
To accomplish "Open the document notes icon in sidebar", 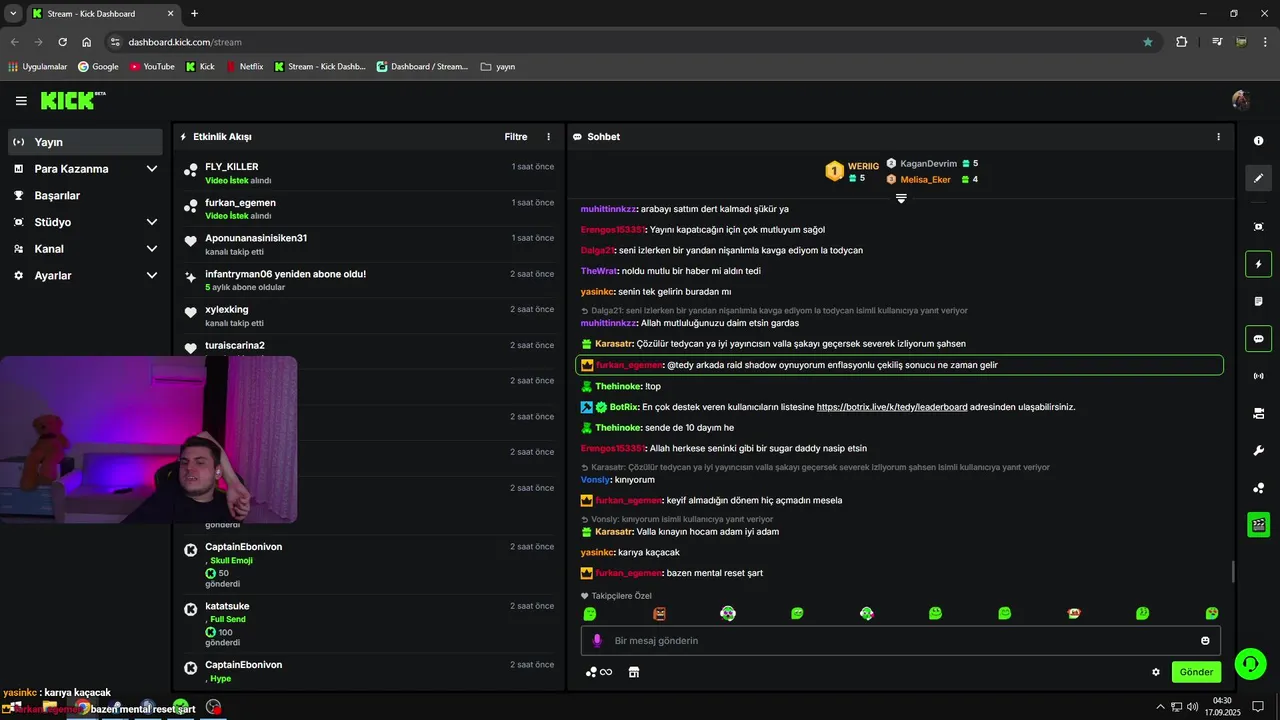I will pos(1259,301).
